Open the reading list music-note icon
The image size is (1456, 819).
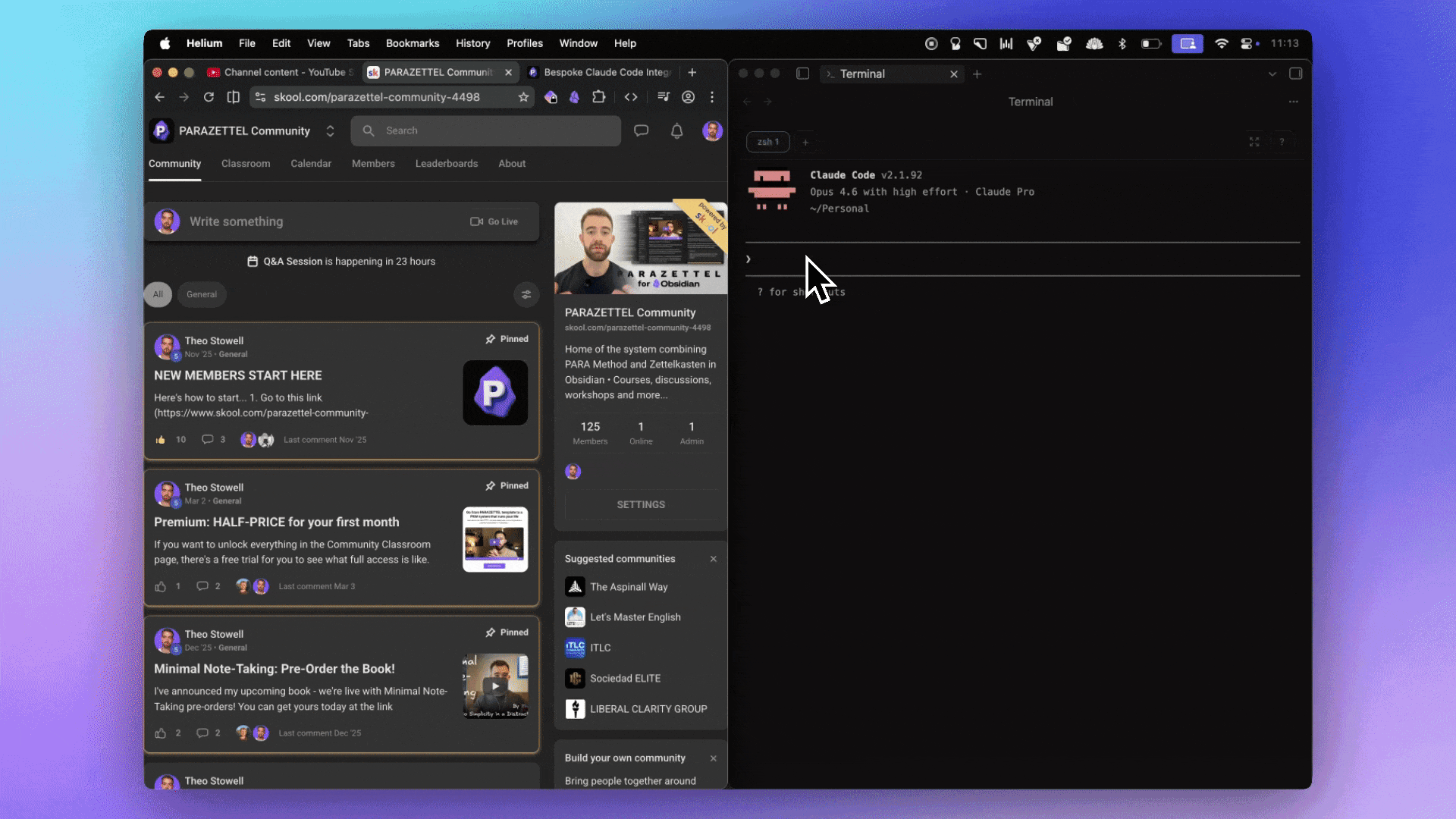coord(663,97)
